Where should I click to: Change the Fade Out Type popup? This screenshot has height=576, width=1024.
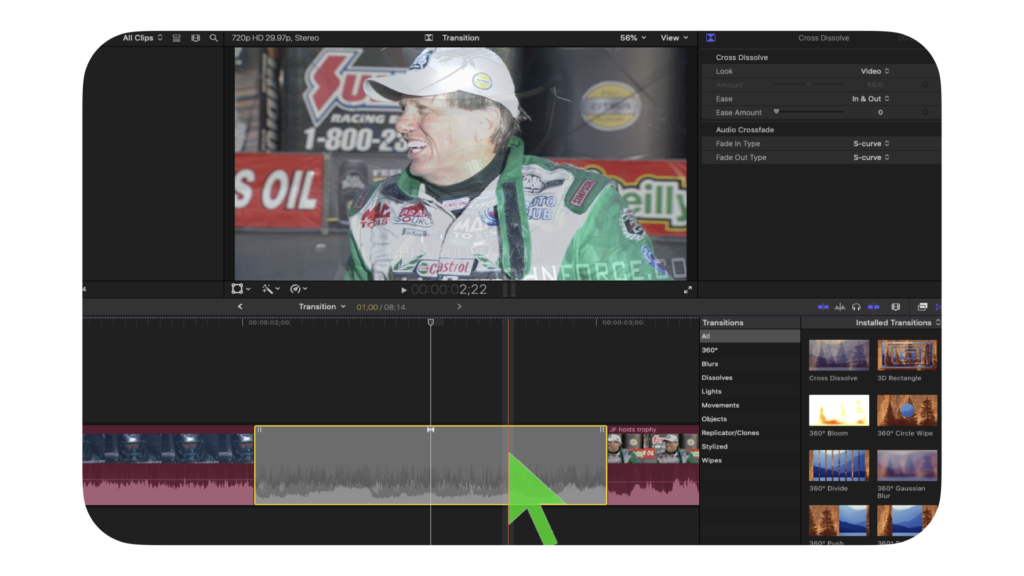pos(871,157)
